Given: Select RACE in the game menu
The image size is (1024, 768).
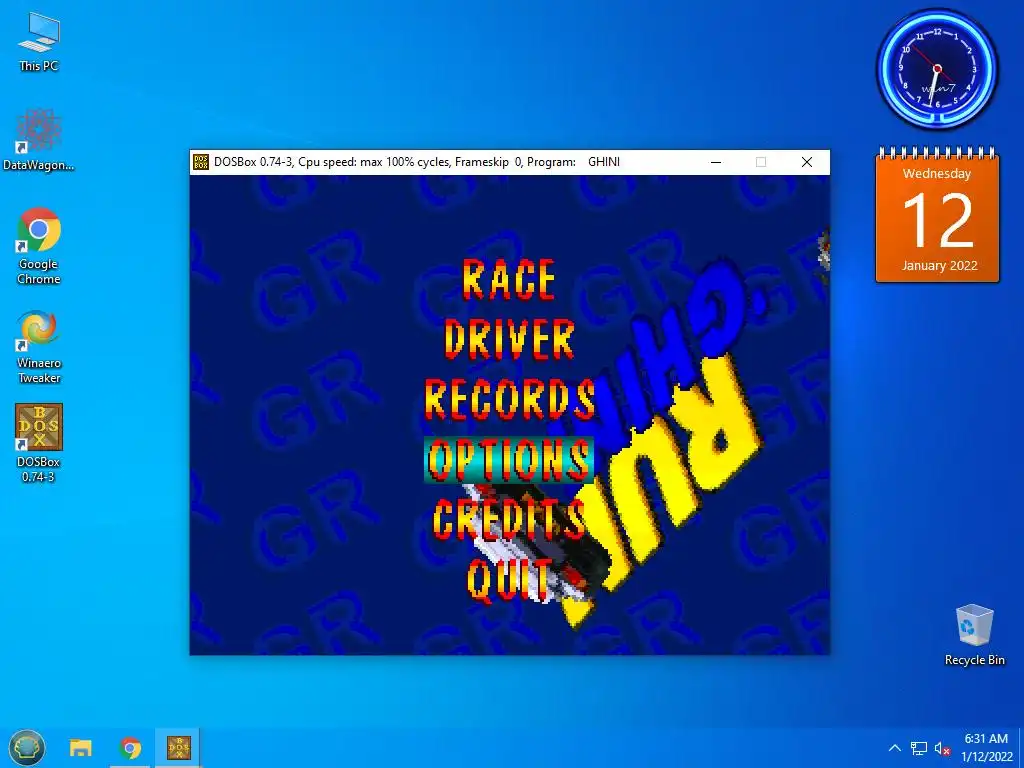Looking at the screenshot, I should 509,280.
